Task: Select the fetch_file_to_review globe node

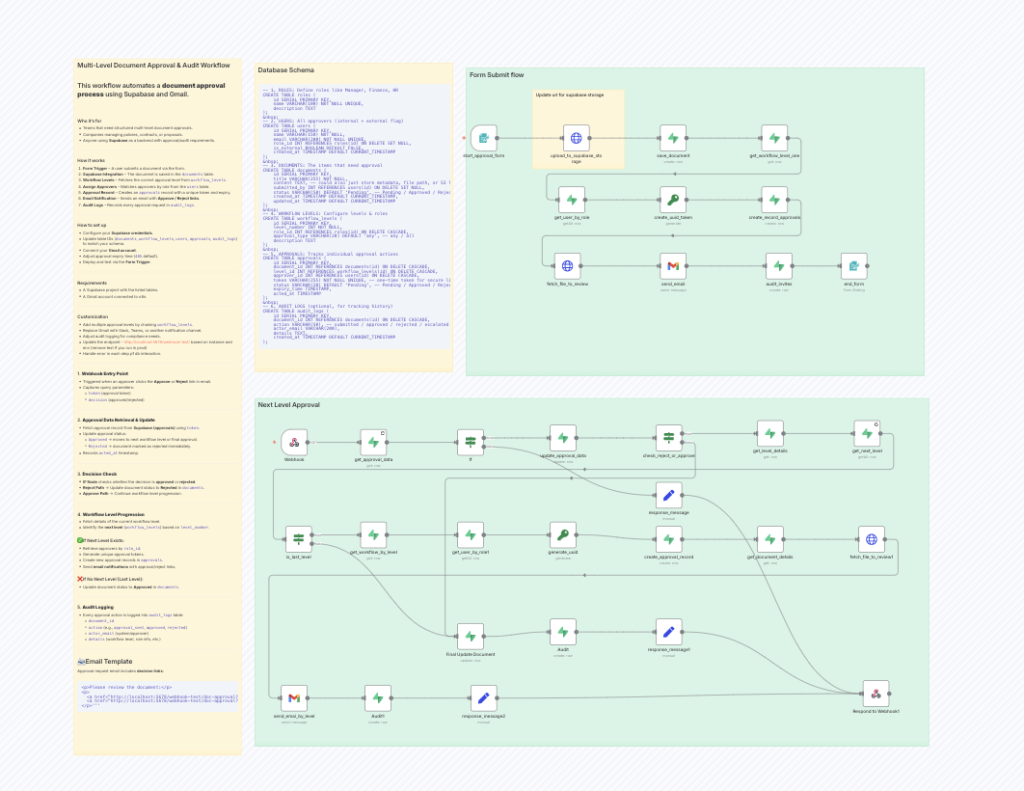Action: click(567, 265)
